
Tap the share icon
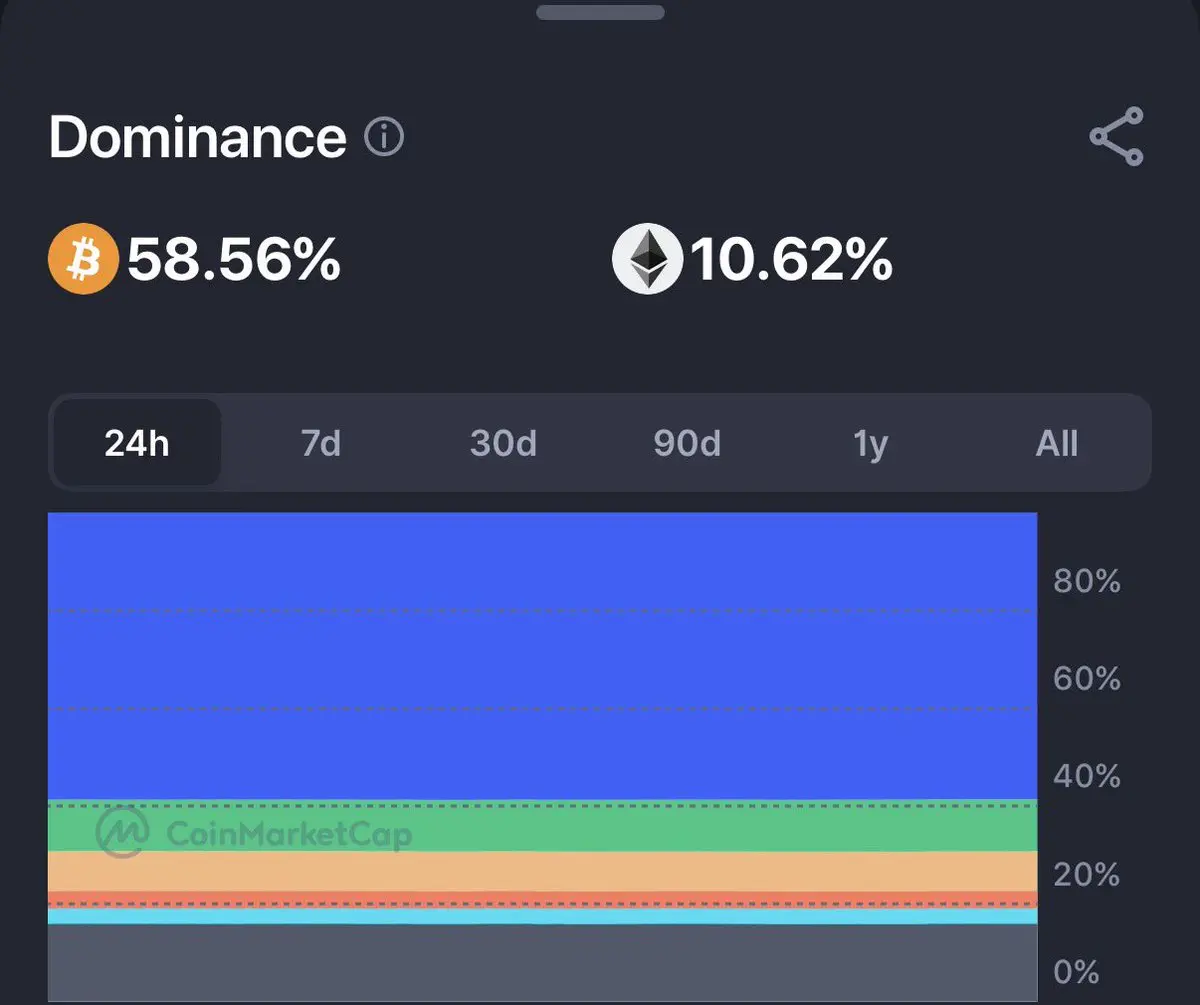click(x=1116, y=136)
